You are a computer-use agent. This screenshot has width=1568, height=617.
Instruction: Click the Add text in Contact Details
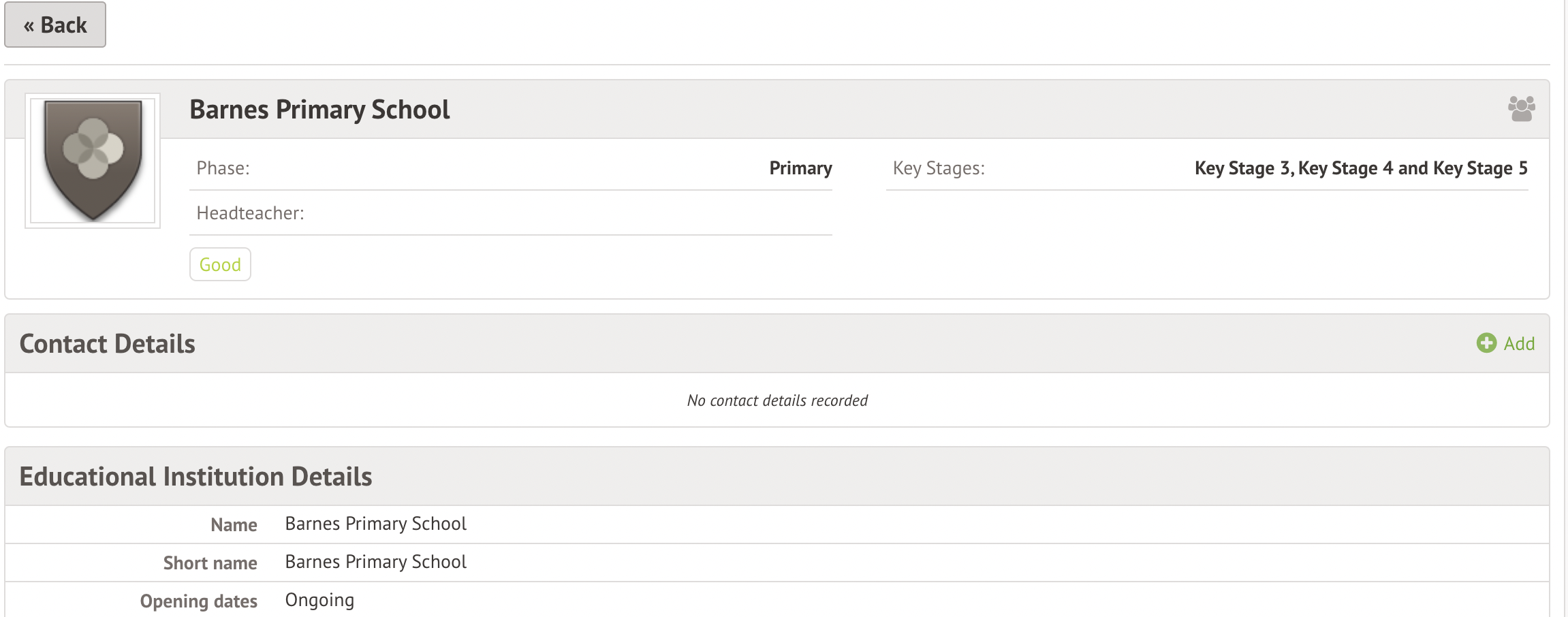coord(1519,344)
